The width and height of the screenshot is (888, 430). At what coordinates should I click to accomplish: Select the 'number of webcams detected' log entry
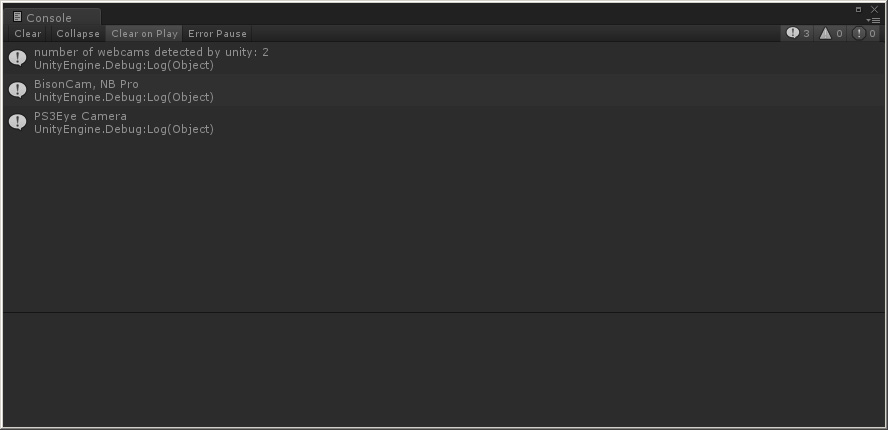[x=443, y=58]
